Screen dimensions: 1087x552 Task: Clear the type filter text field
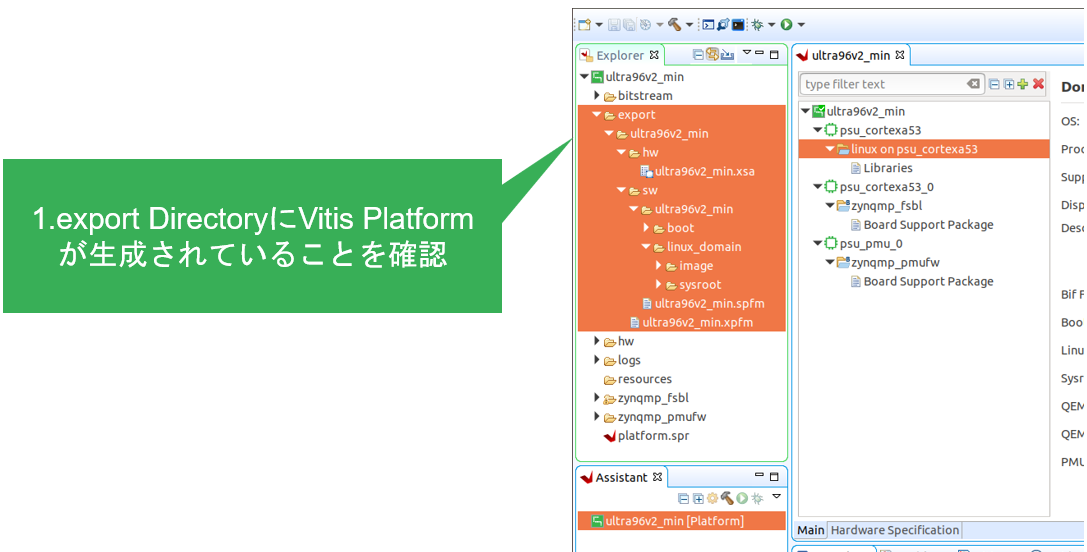tap(974, 84)
